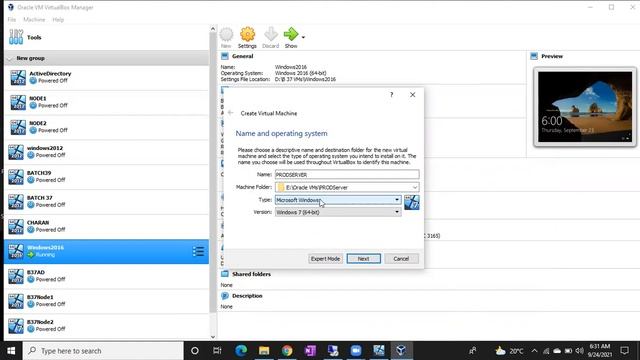
Task: Click the taskbar search box
Action: click(x=103, y=351)
